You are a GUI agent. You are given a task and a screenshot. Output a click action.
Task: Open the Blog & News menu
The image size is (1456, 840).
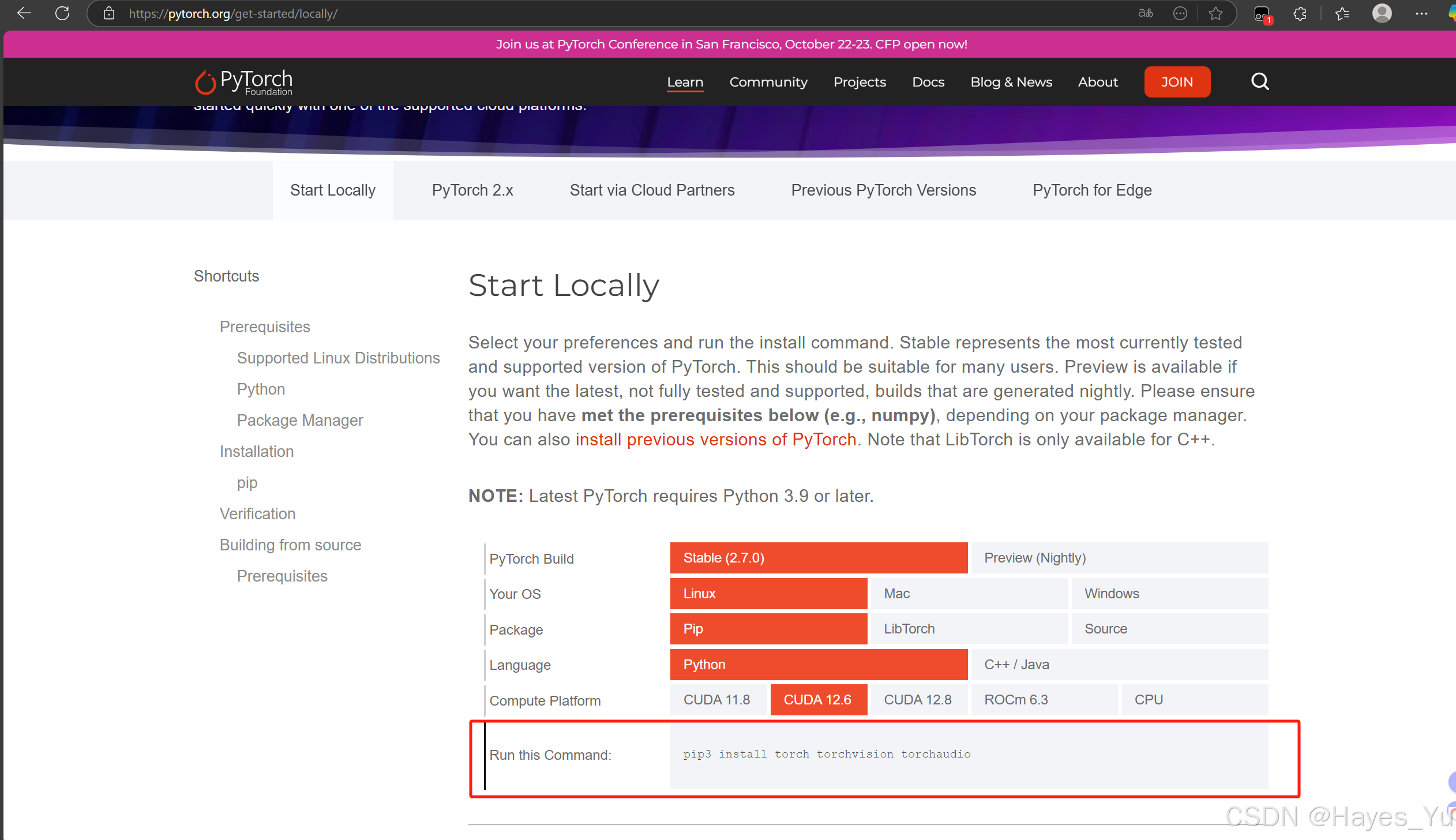coord(1011,82)
